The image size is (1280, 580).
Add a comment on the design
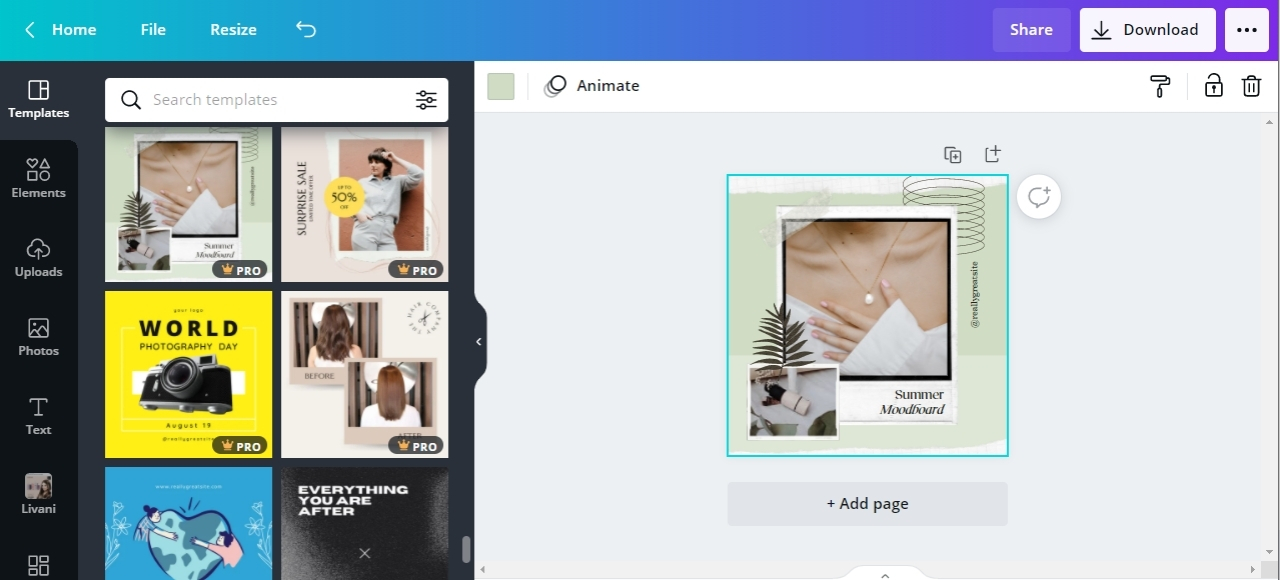point(1039,197)
